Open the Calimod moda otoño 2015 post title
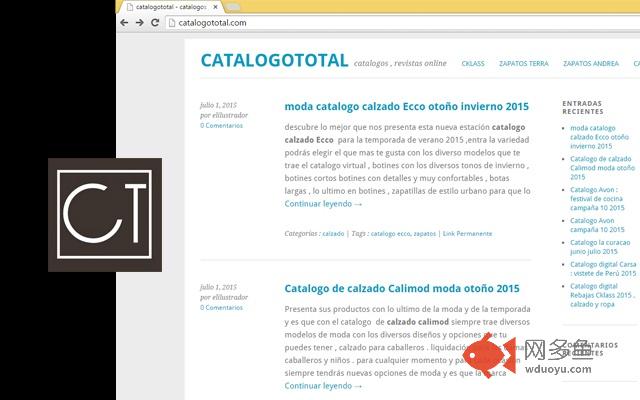The image size is (640, 400). [402, 289]
